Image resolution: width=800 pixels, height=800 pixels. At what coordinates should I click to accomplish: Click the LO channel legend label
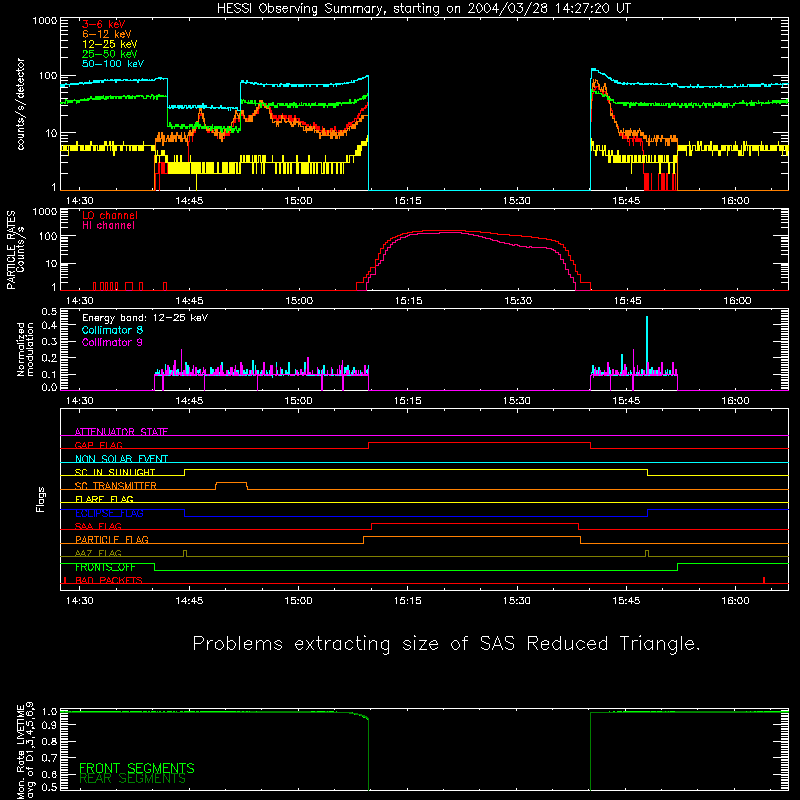tap(110, 215)
